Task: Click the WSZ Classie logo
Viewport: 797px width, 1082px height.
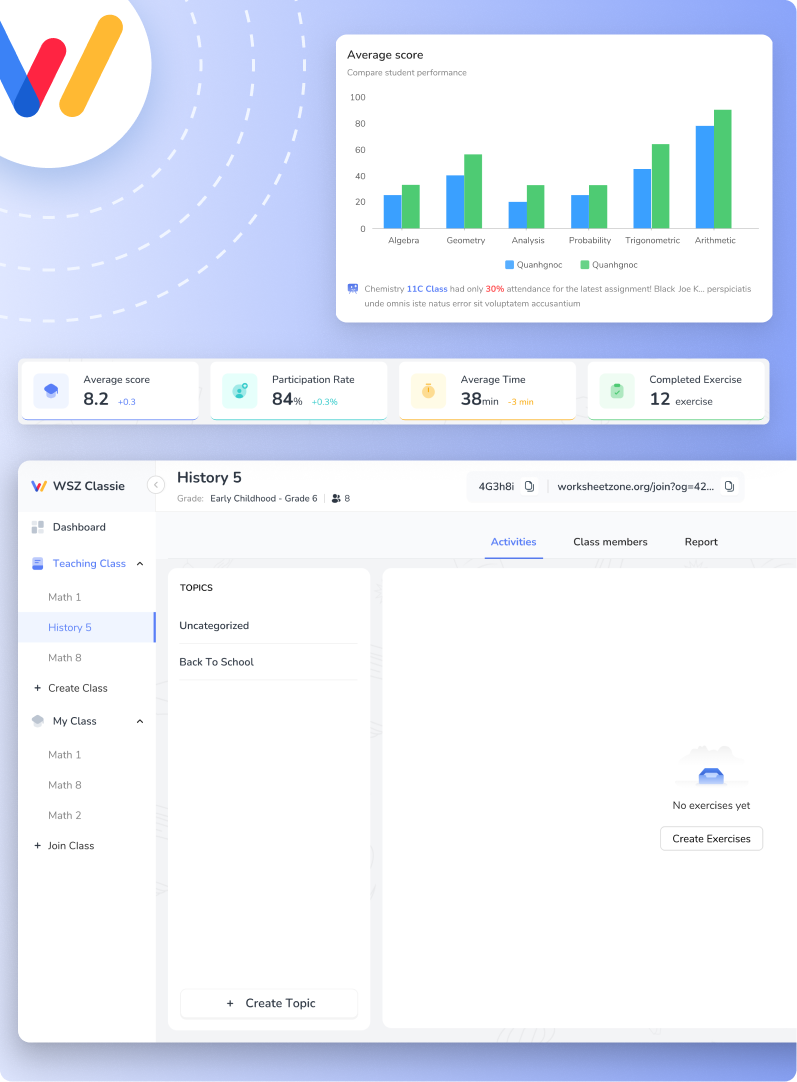Action: tap(39, 486)
